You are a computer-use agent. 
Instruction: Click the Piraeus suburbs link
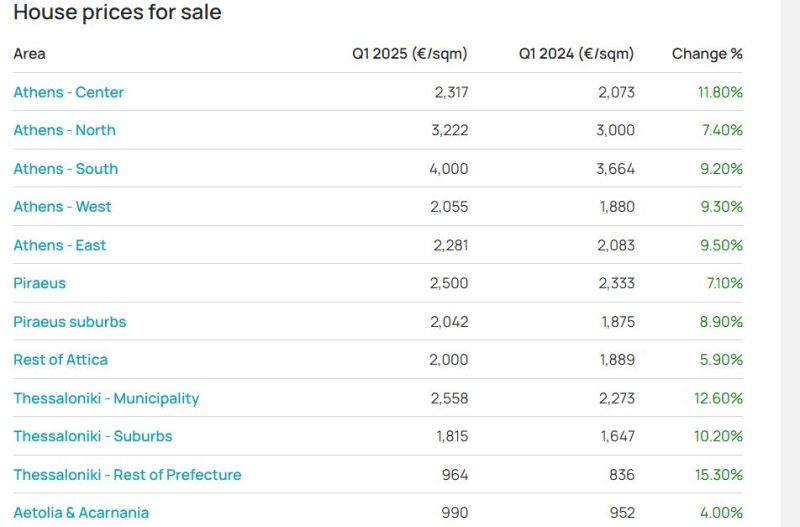69,322
